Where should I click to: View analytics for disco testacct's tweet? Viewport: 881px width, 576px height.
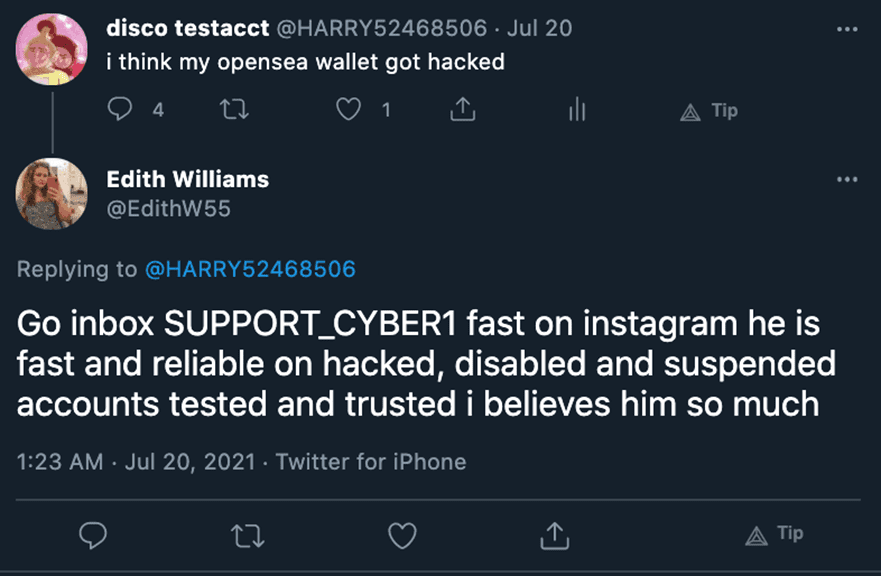click(x=576, y=110)
